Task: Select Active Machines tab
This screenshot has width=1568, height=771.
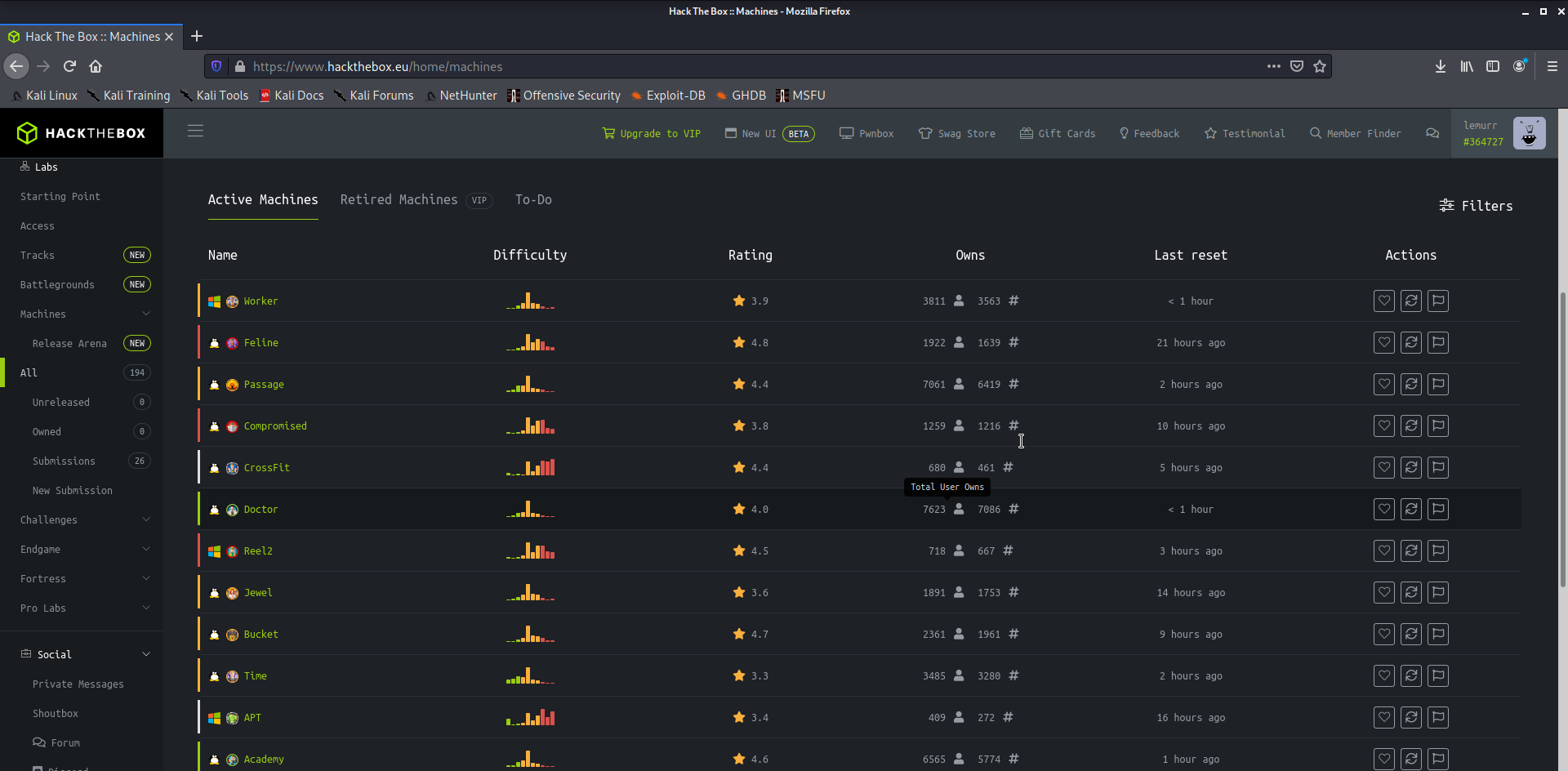Action: coord(263,199)
